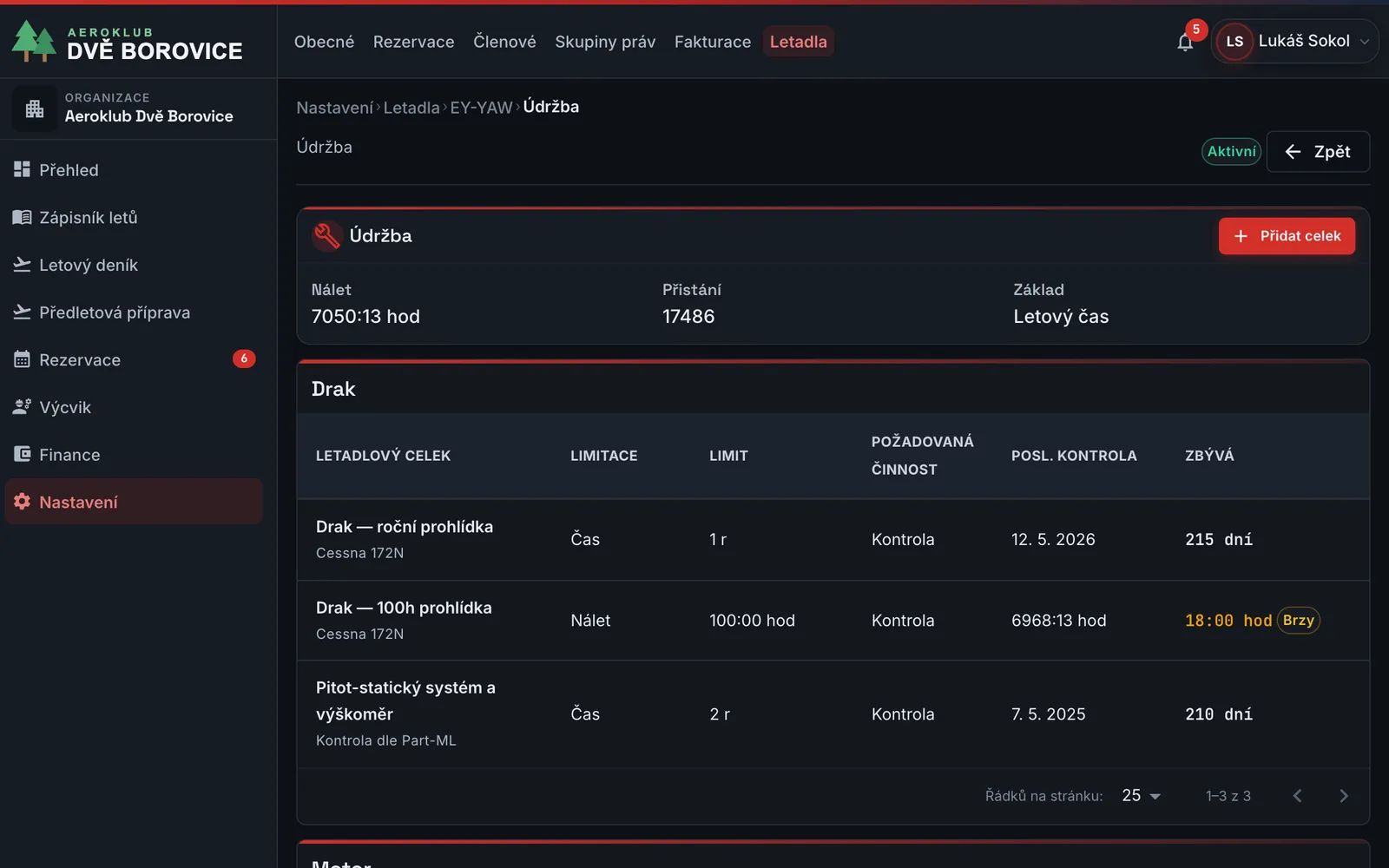Switch to the Skupiny práv tab
Viewport: 1389px width, 868px height.
[605, 42]
